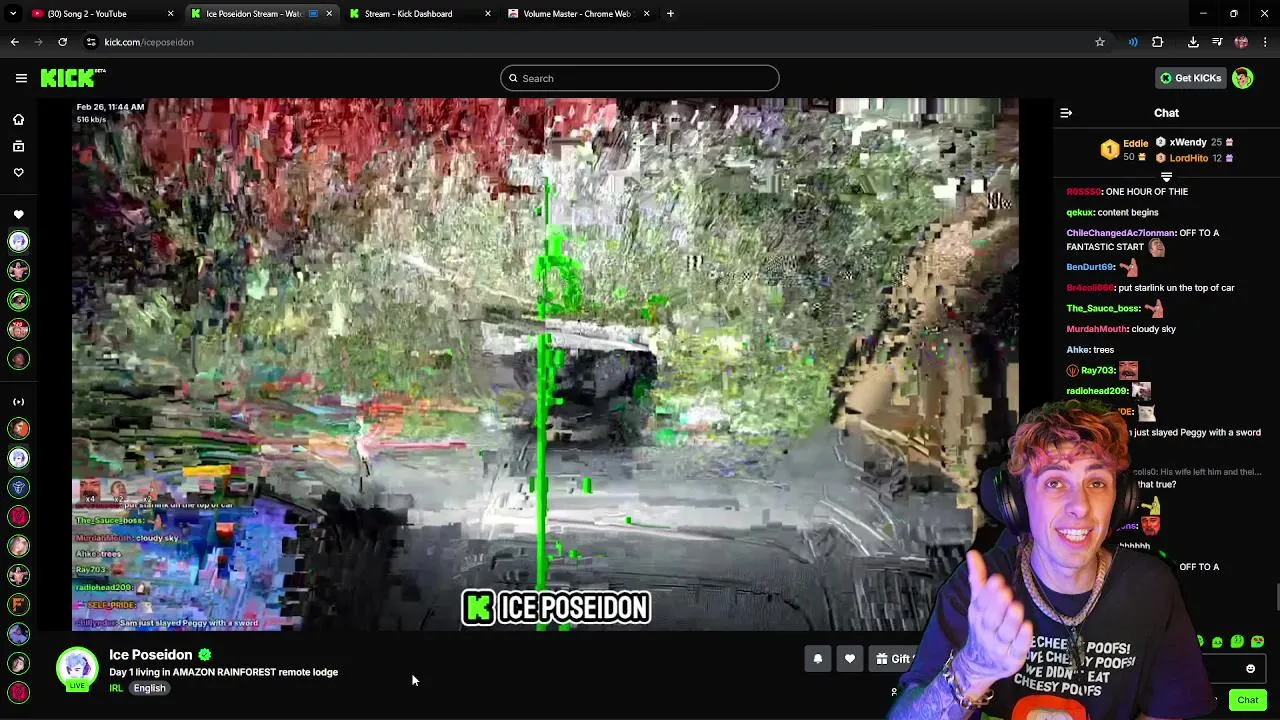Screen dimensions: 1280x720
Task: Click username ChileChangedAc7ionman in chat
Action: 1121,233
